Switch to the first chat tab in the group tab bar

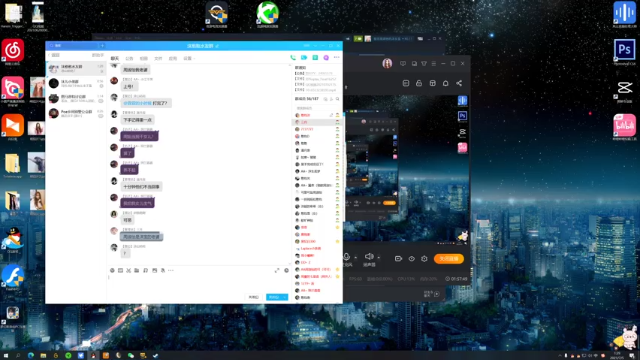click(x=115, y=58)
